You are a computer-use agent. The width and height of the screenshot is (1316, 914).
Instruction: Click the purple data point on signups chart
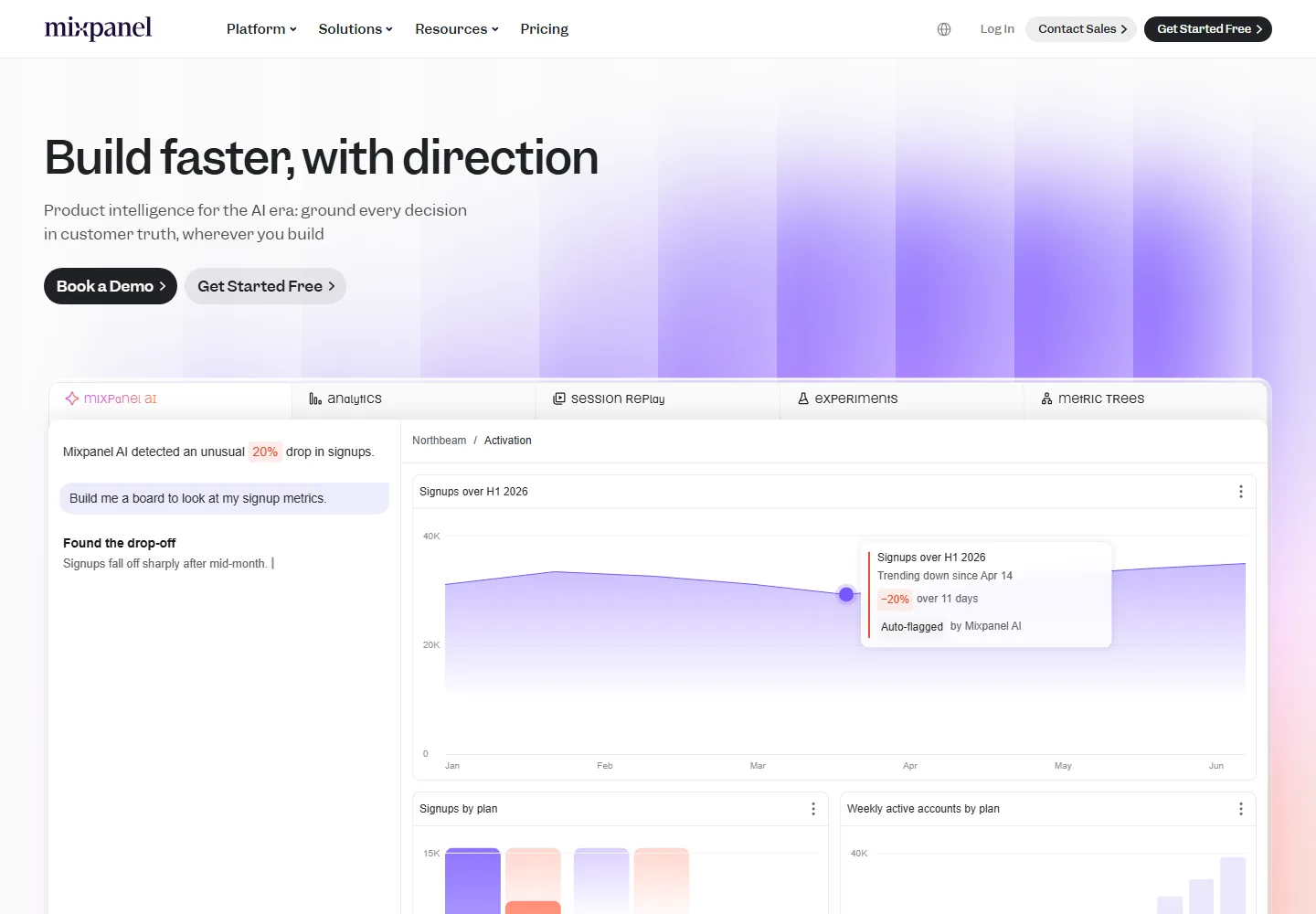pos(846,594)
